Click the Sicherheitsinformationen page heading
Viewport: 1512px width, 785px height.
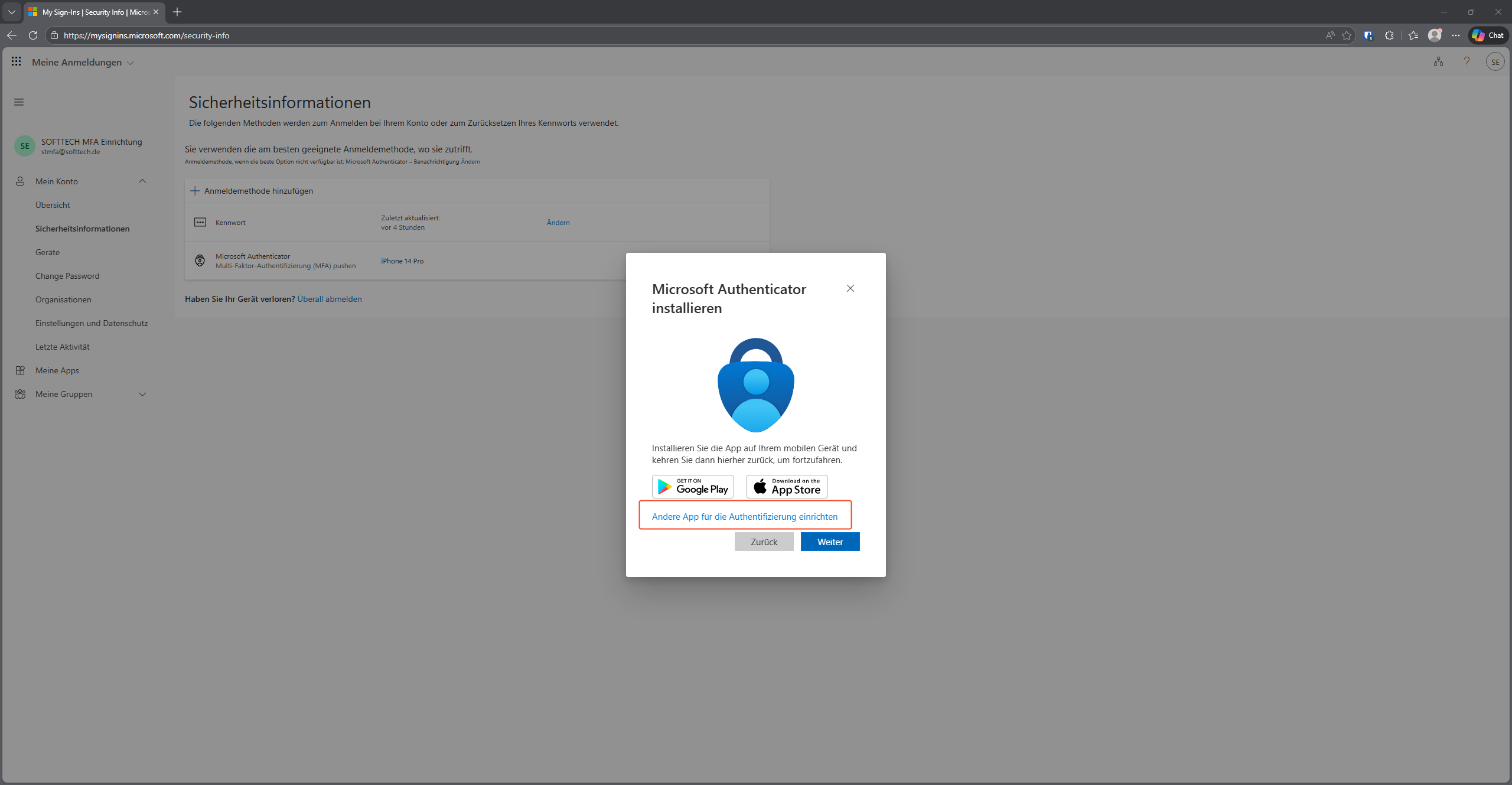pos(280,102)
